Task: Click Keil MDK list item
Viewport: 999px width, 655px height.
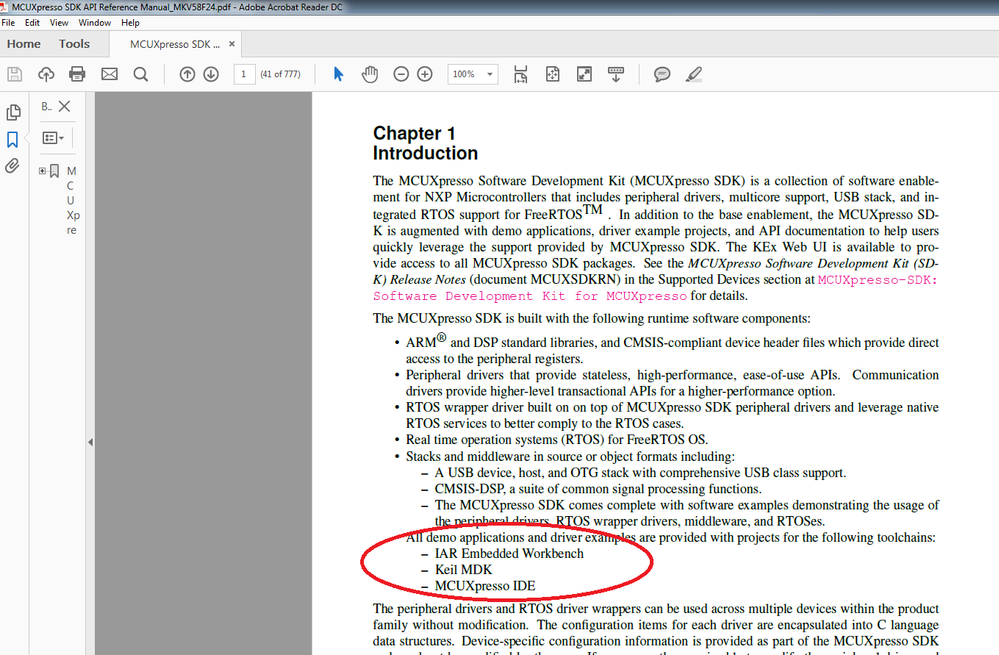Action: [463, 570]
